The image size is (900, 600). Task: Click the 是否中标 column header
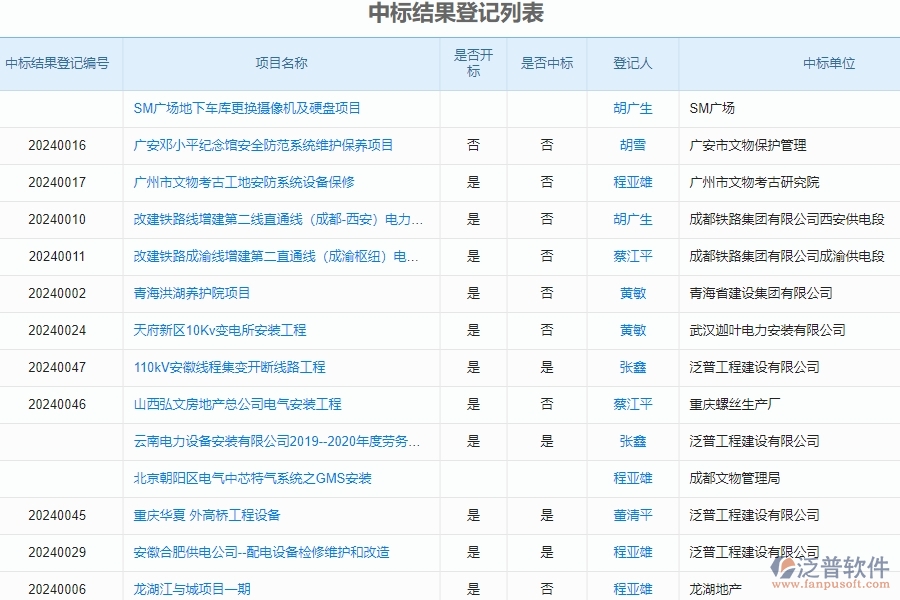(x=547, y=62)
